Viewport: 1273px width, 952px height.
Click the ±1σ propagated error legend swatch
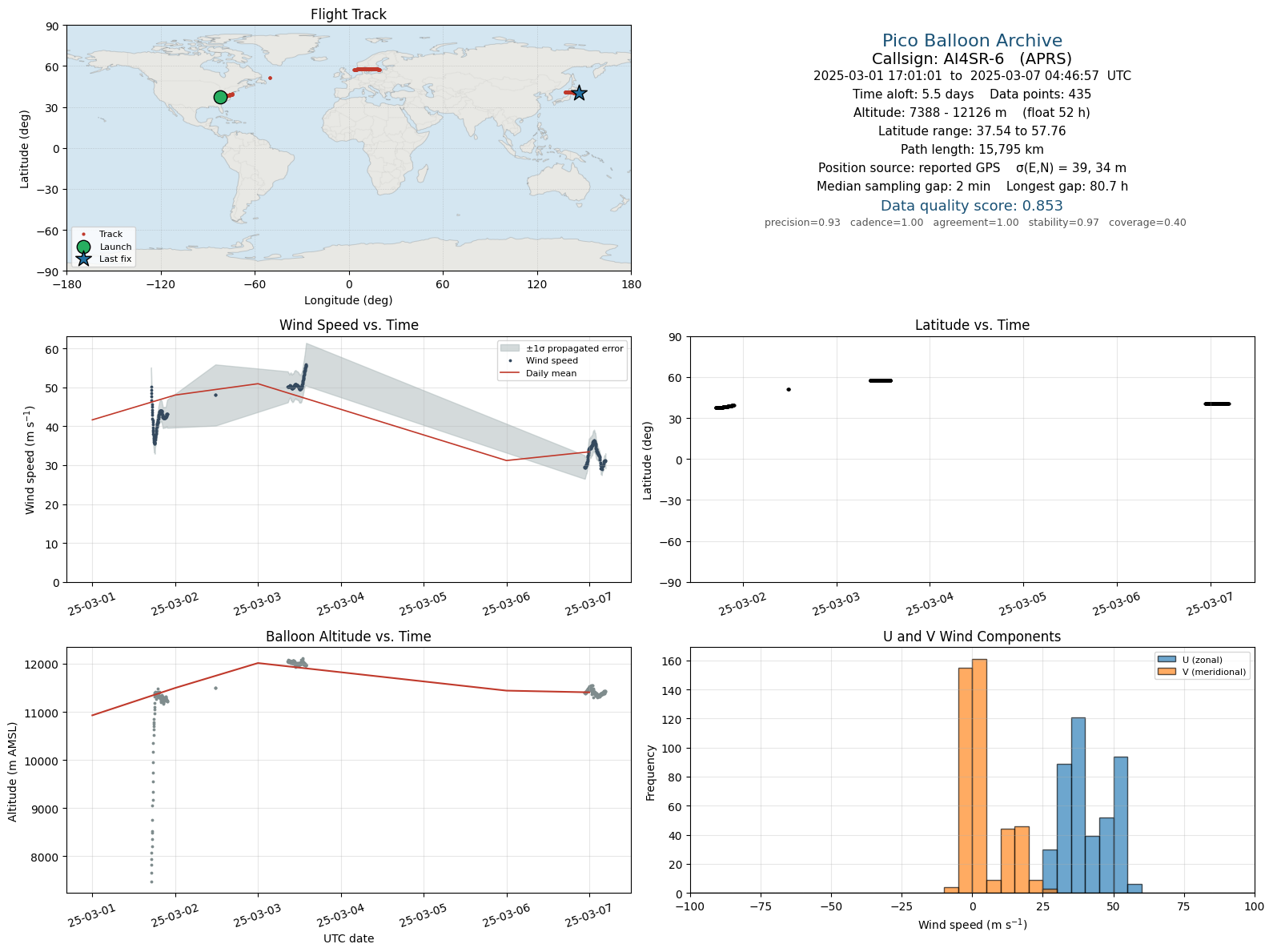point(510,348)
